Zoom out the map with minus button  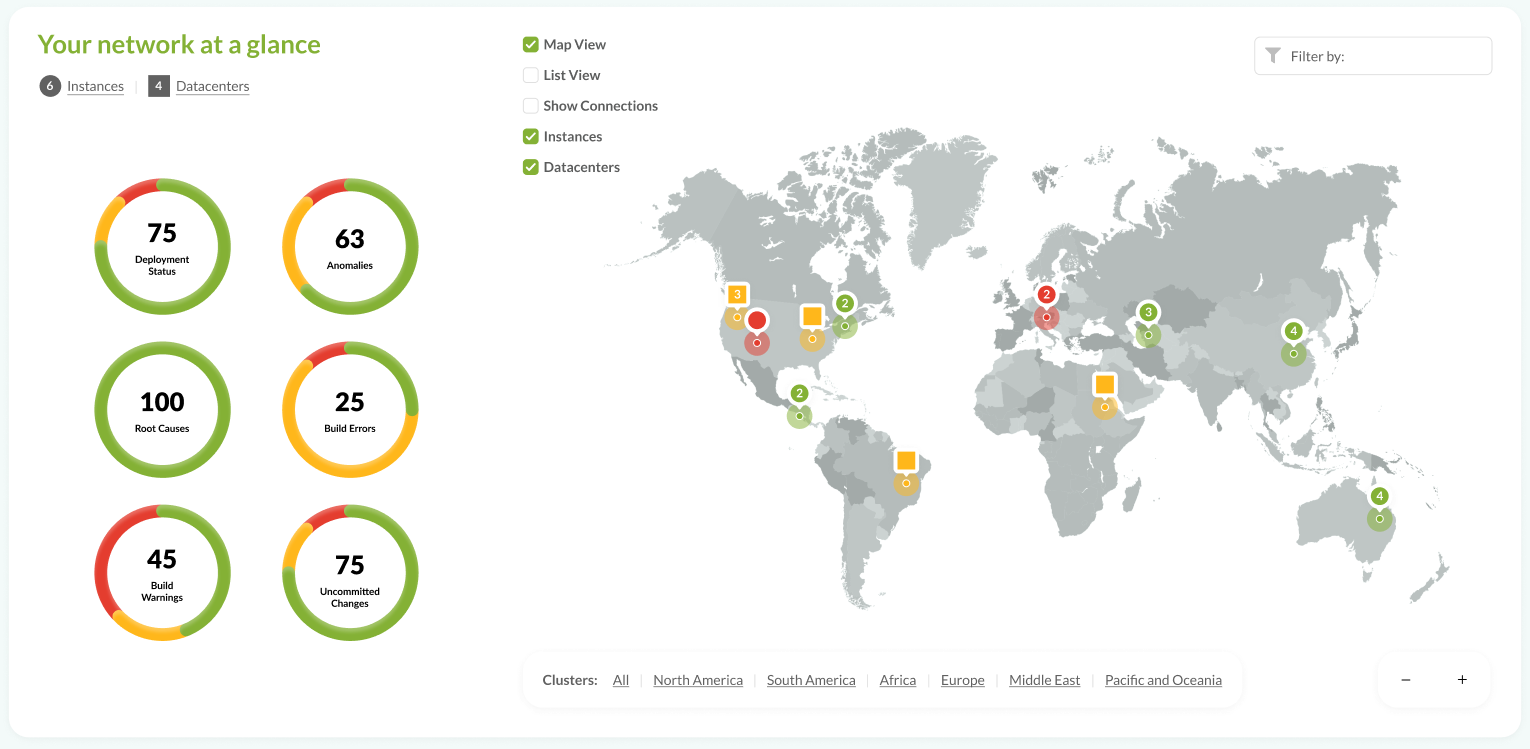coord(1405,680)
